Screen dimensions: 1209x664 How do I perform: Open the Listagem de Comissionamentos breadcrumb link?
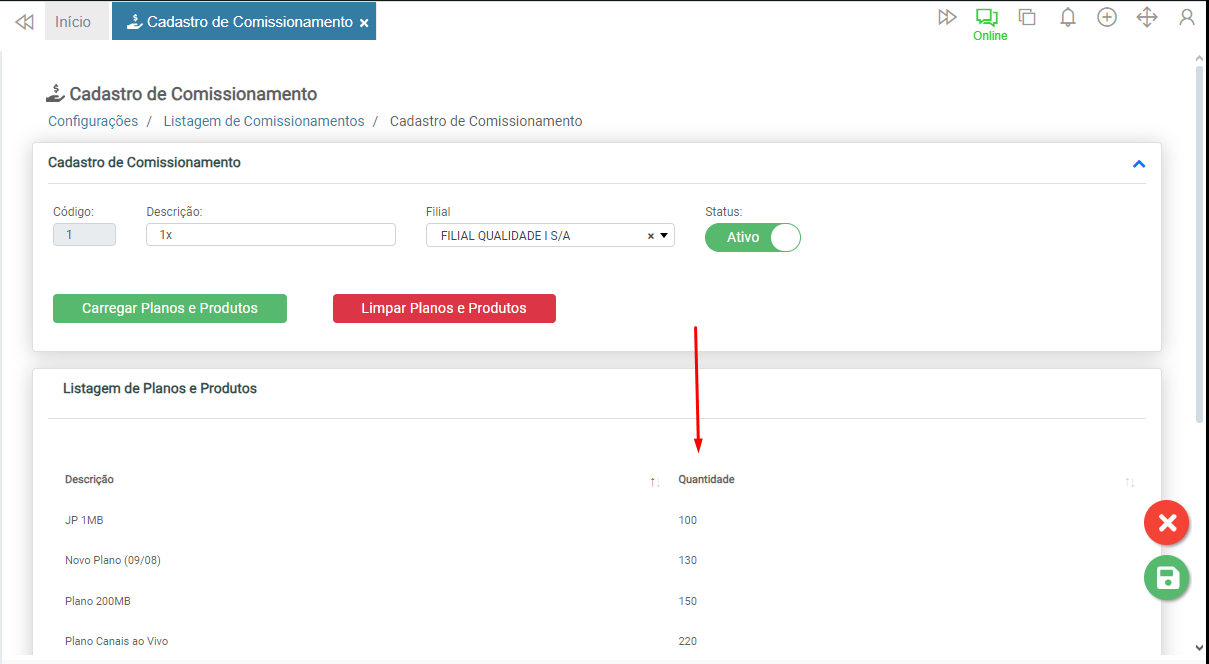pyautogui.click(x=264, y=121)
